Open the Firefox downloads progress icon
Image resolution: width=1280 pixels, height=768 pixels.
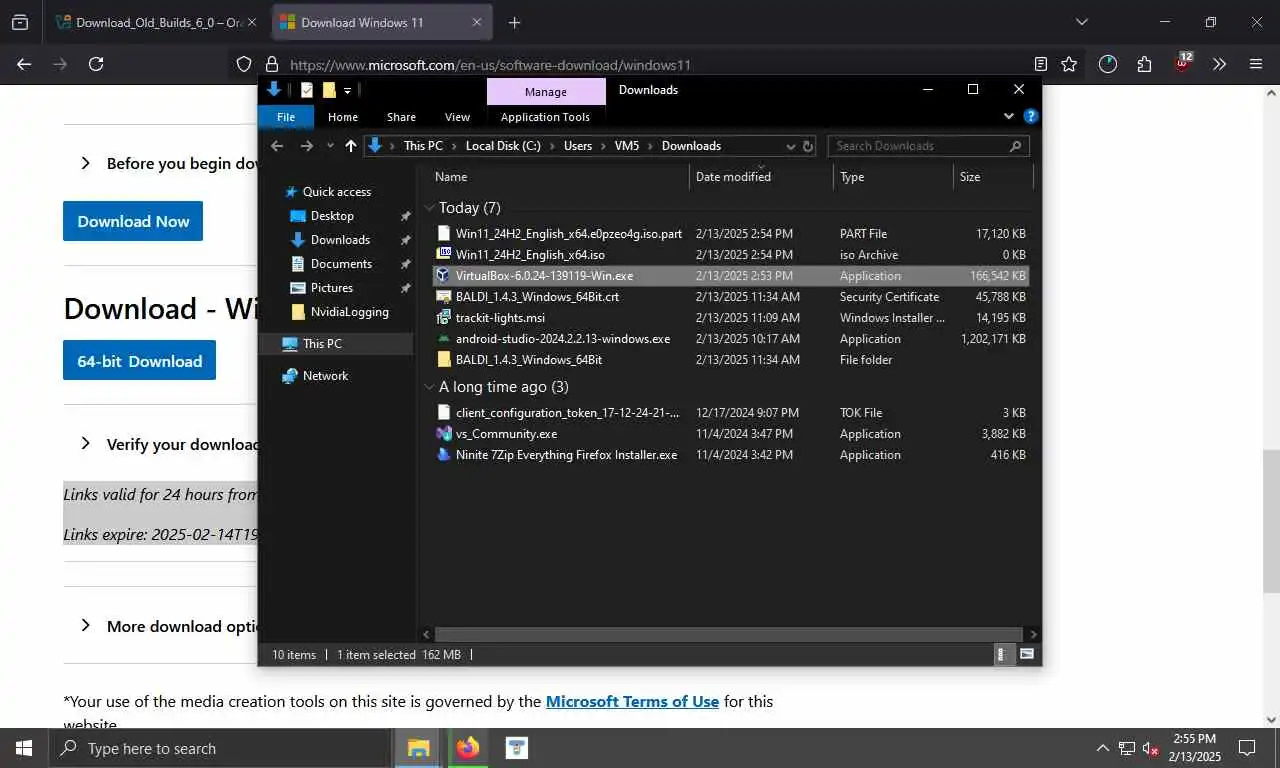[x=1108, y=64]
